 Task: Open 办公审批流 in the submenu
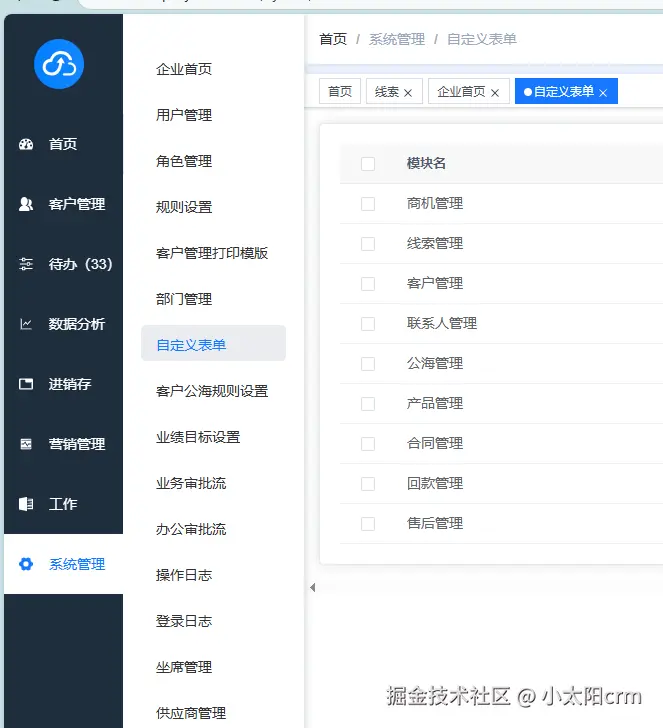191,529
